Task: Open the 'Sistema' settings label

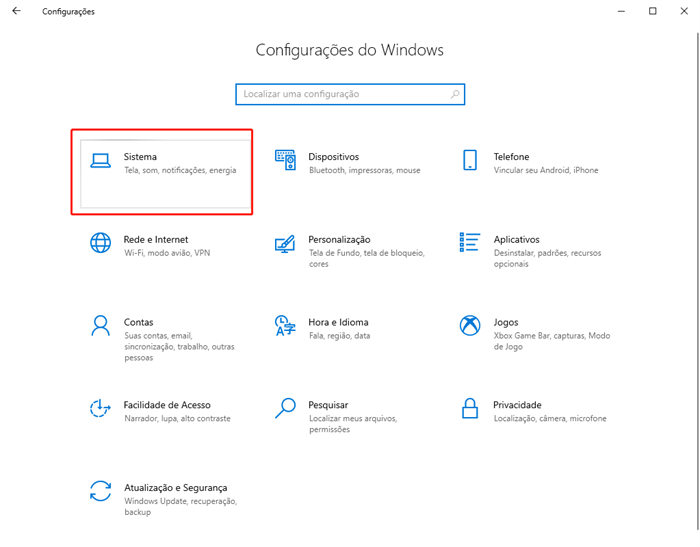Action: (140, 157)
